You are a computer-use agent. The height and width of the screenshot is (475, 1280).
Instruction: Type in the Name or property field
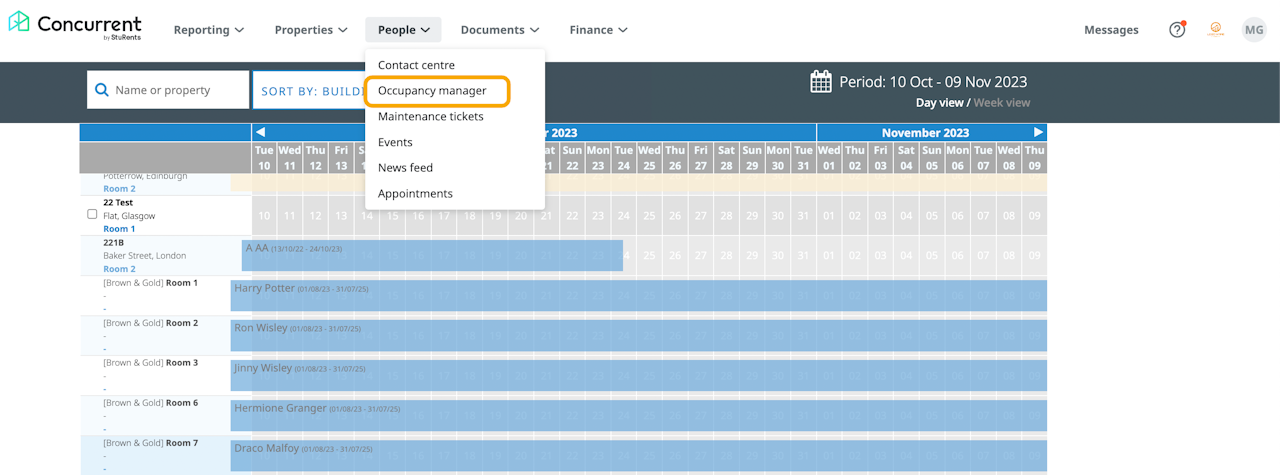(176, 90)
